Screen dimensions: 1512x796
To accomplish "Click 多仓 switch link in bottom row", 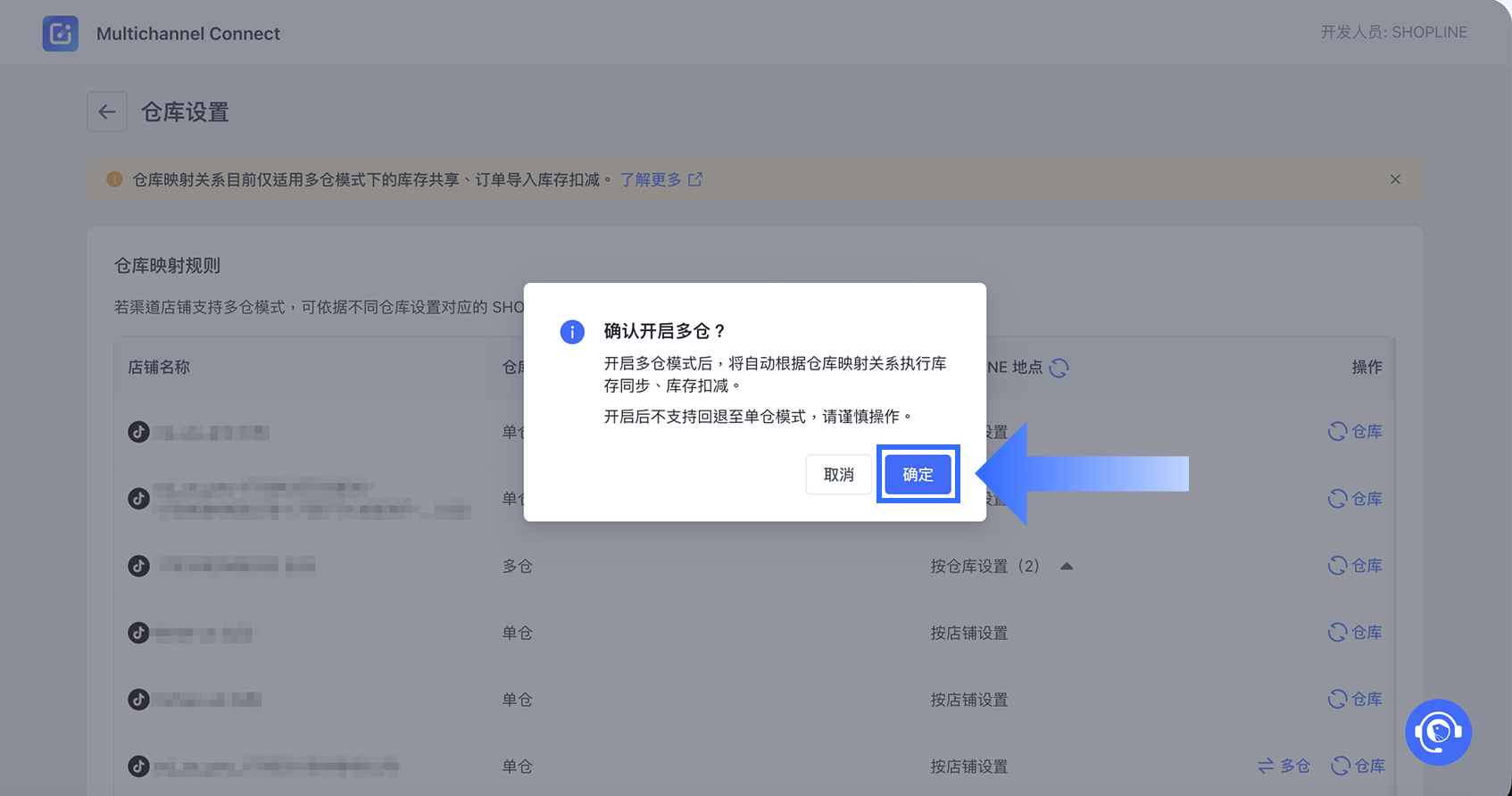I will pyautogui.click(x=1284, y=766).
